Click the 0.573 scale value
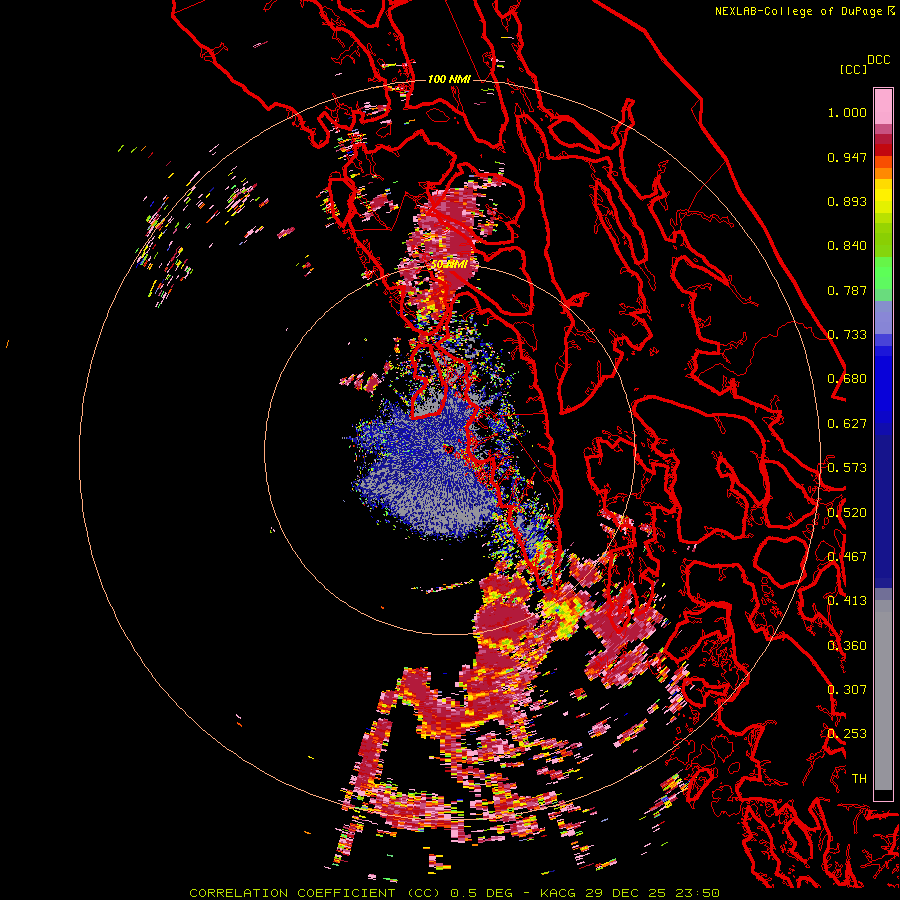The image size is (900, 900). [x=847, y=468]
